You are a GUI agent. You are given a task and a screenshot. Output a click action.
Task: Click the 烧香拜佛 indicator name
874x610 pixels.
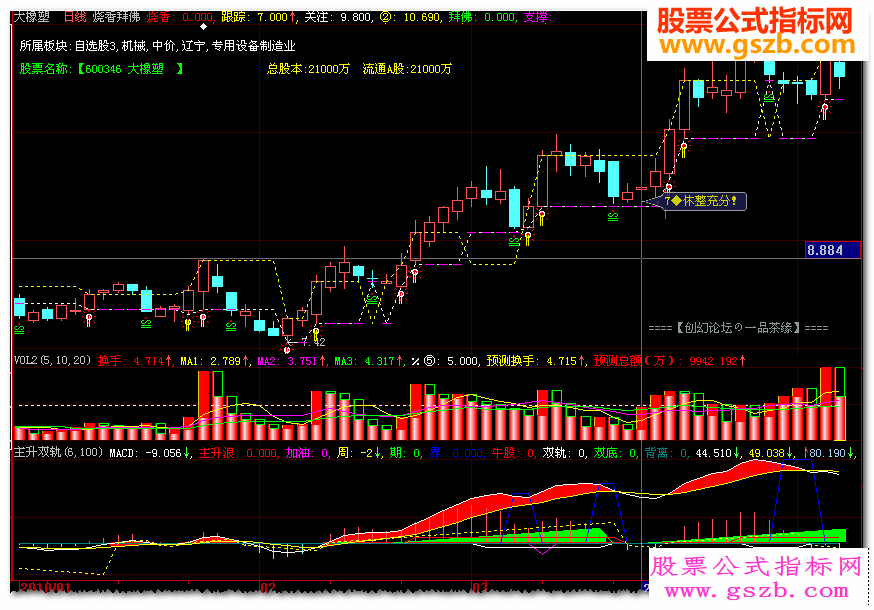coord(116,17)
